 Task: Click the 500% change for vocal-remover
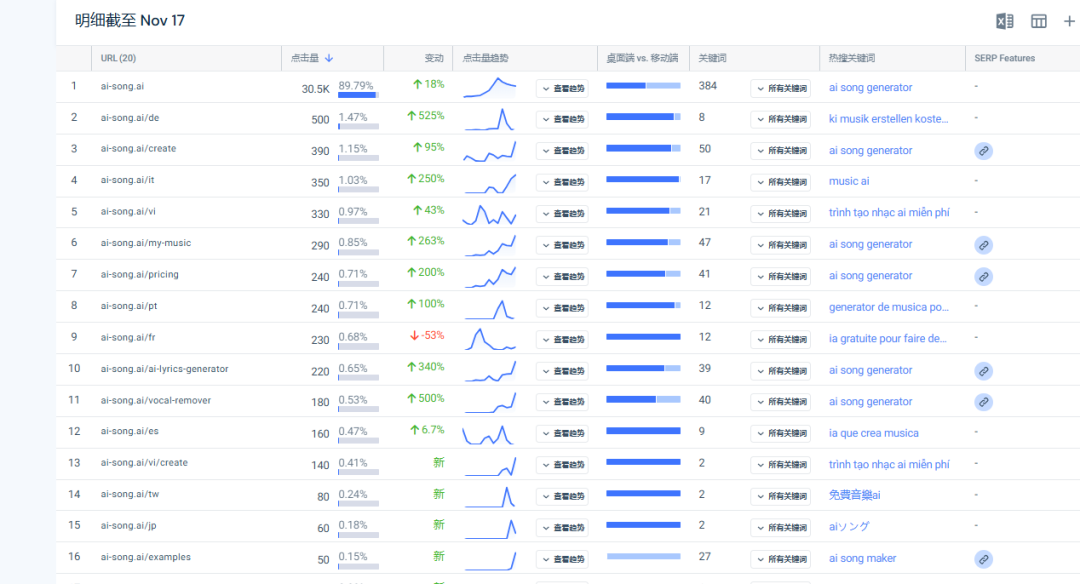[x=426, y=398]
